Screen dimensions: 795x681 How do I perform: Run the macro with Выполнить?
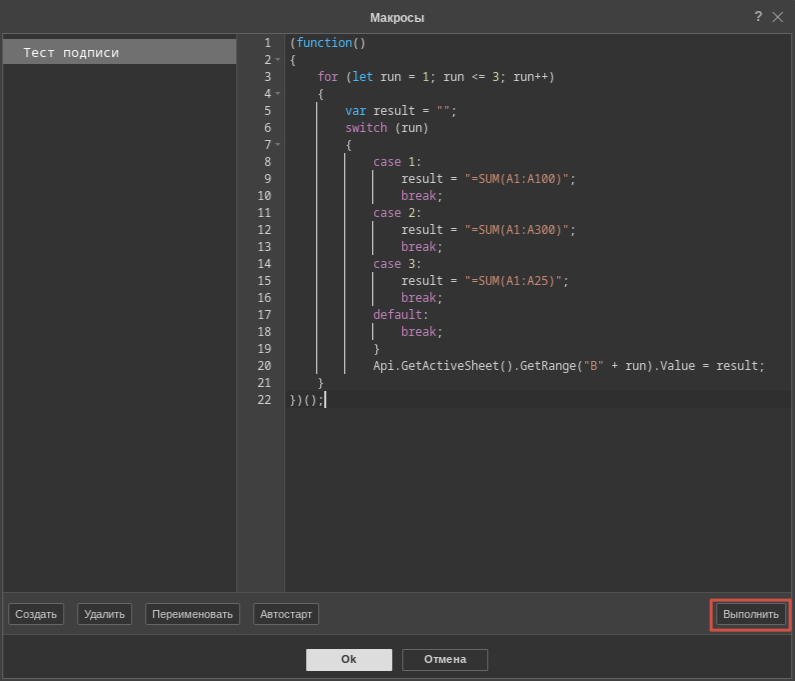[750, 614]
